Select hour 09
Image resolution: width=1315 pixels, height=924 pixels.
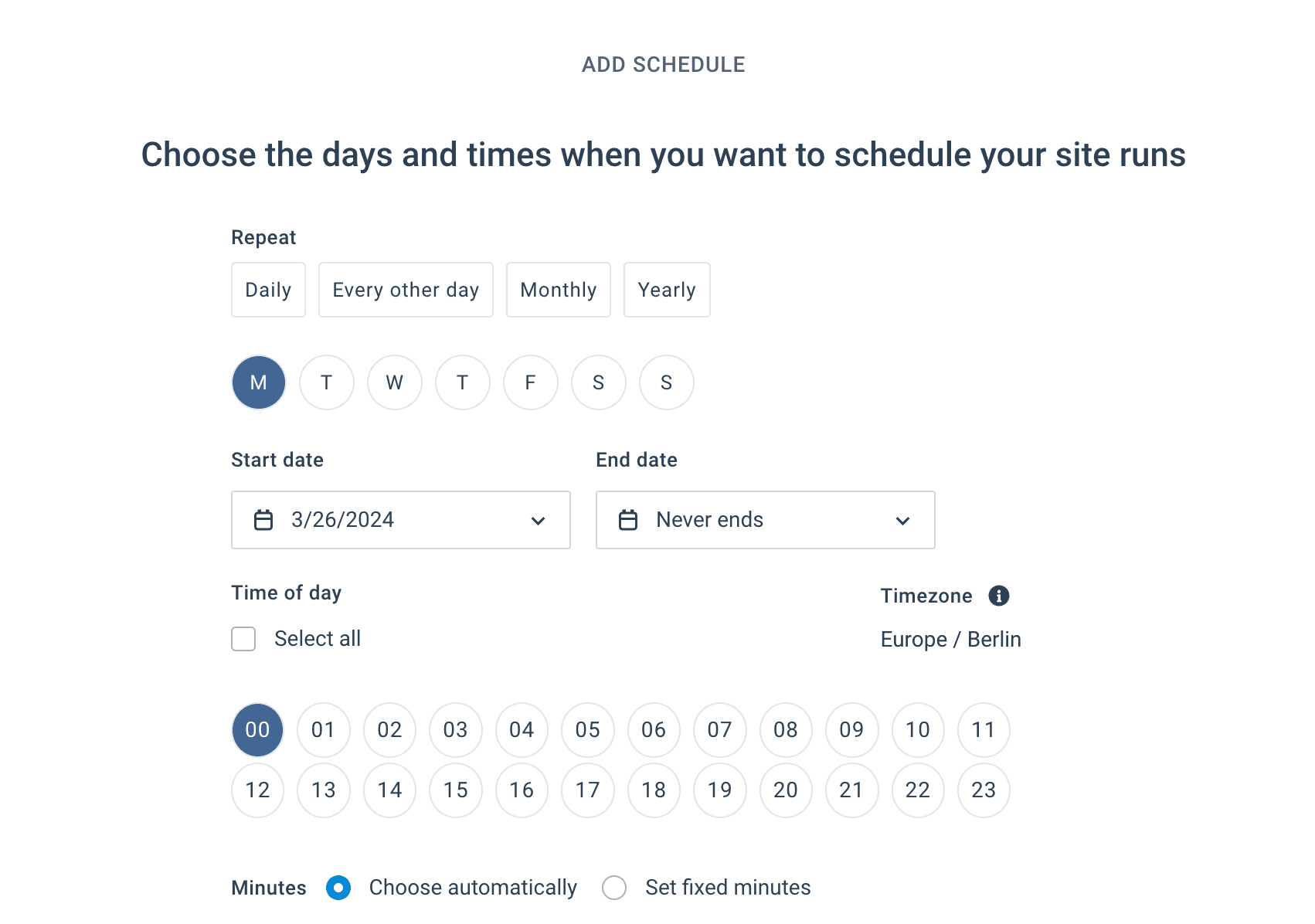tap(851, 729)
